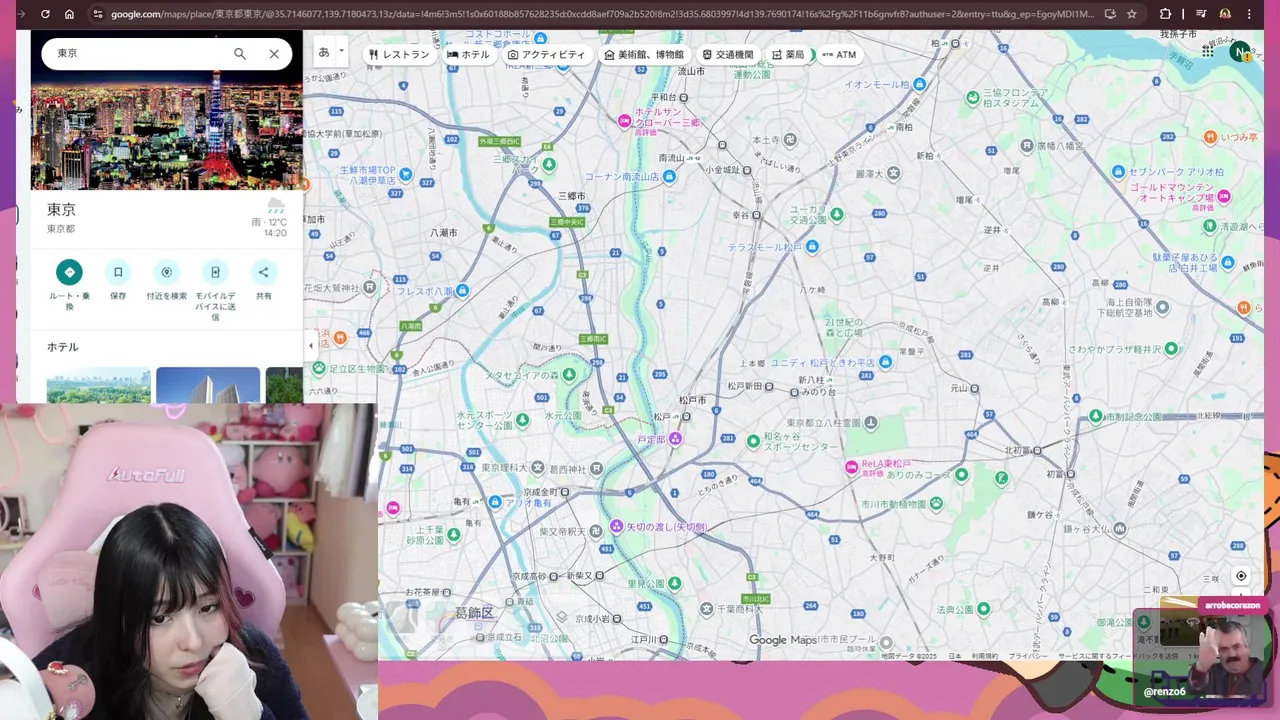1280x720 pixels.
Task: Bookmark this page with the star icon
Action: (1131, 14)
